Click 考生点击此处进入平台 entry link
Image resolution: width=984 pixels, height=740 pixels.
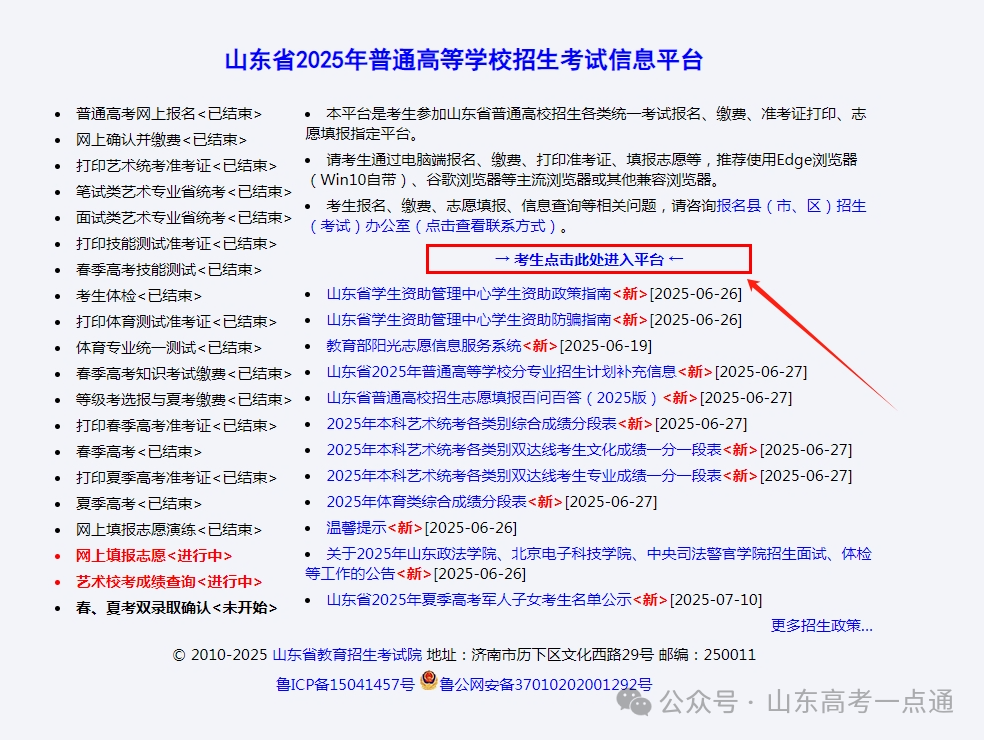589,260
